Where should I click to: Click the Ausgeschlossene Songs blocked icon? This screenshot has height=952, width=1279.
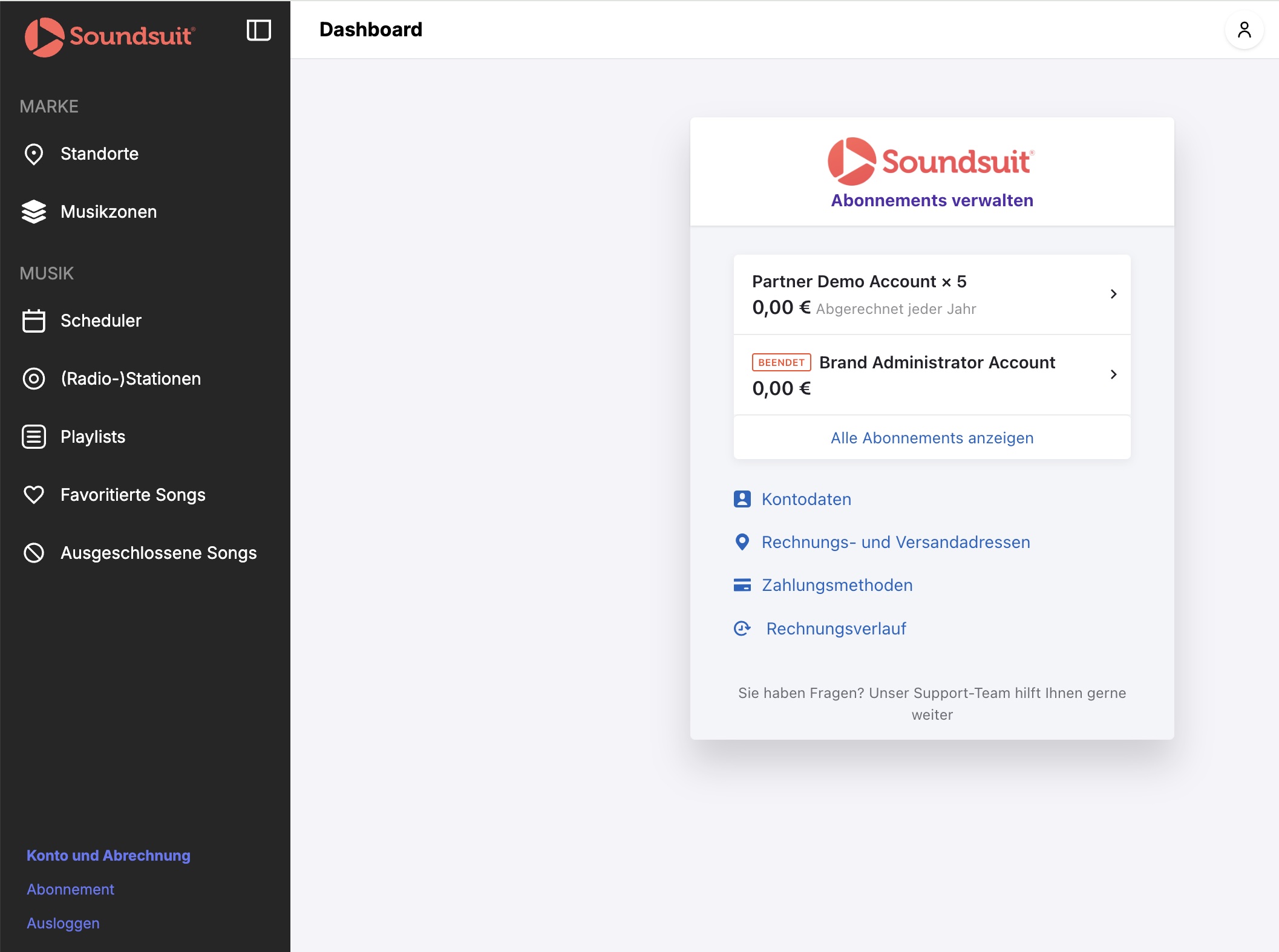[34, 553]
